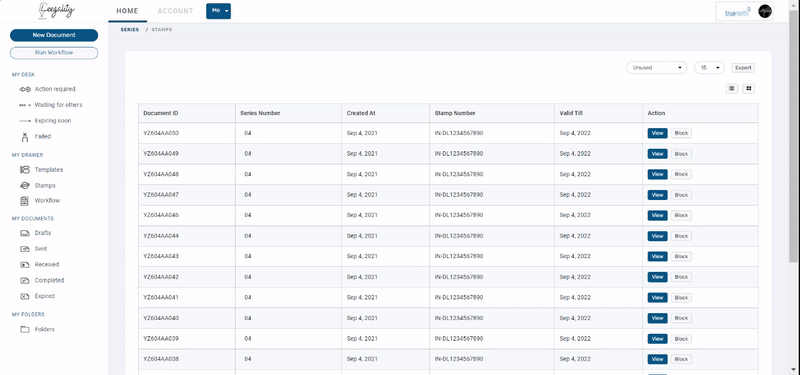Click the Export button
Screen dimensions: 800x375
(x=743, y=68)
